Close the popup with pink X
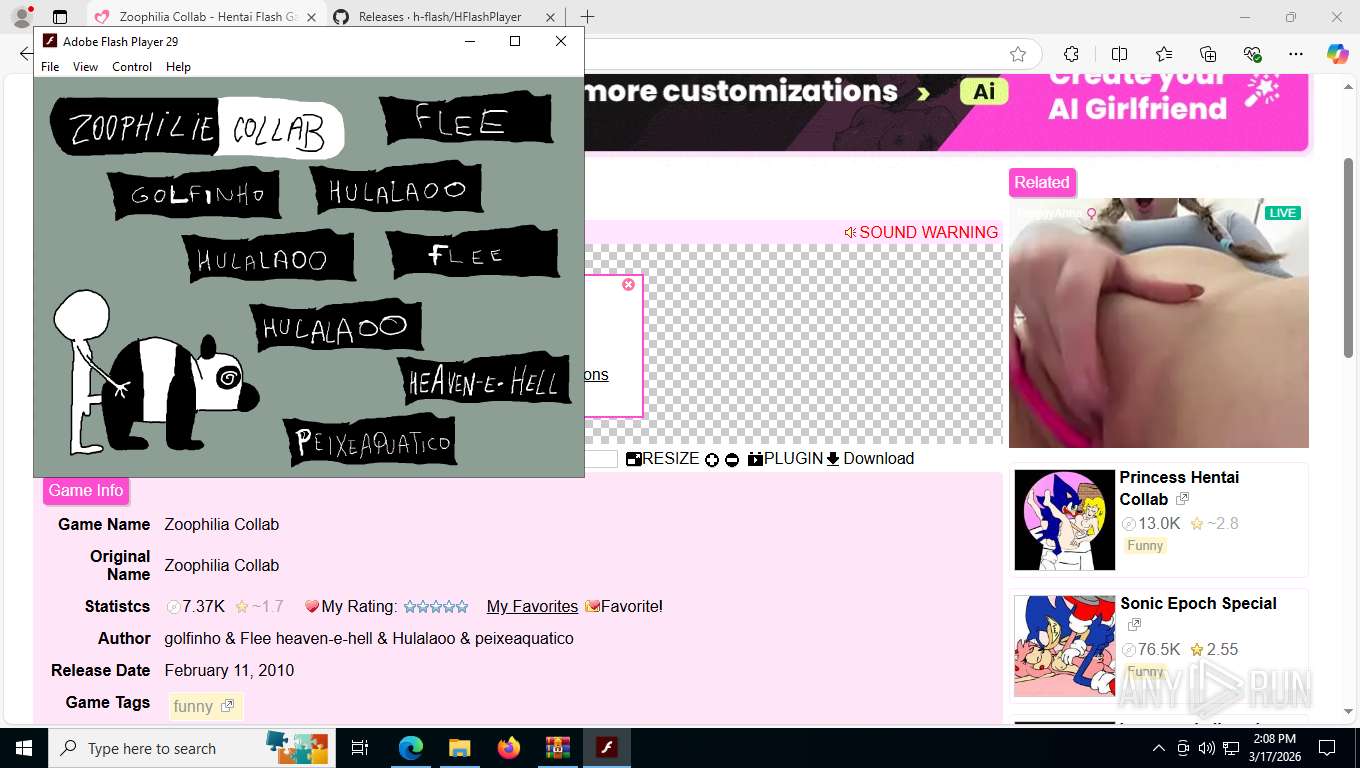Viewport: 1360px width, 768px height. click(628, 285)
